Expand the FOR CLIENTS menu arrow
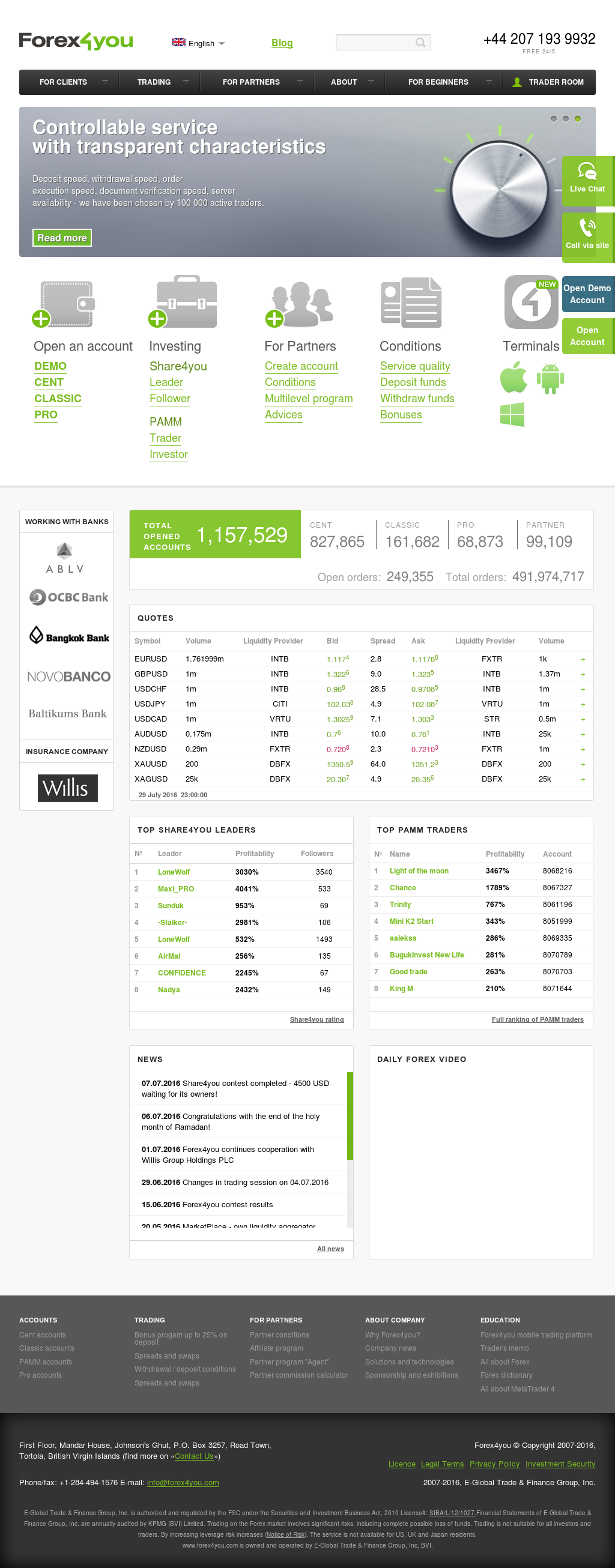615x1568 pixels. point(105,82)
